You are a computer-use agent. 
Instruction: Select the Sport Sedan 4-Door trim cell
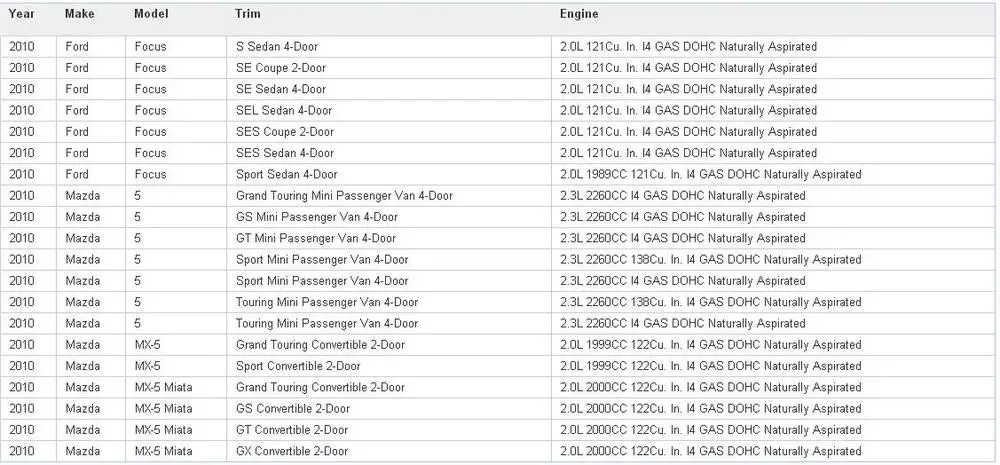[x=388, y=174]
